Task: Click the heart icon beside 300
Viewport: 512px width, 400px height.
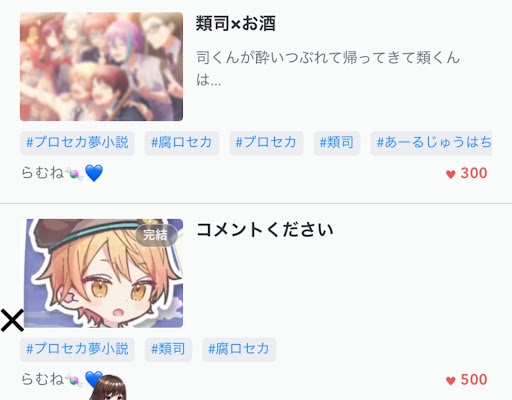Action: (x=451, y=174)
